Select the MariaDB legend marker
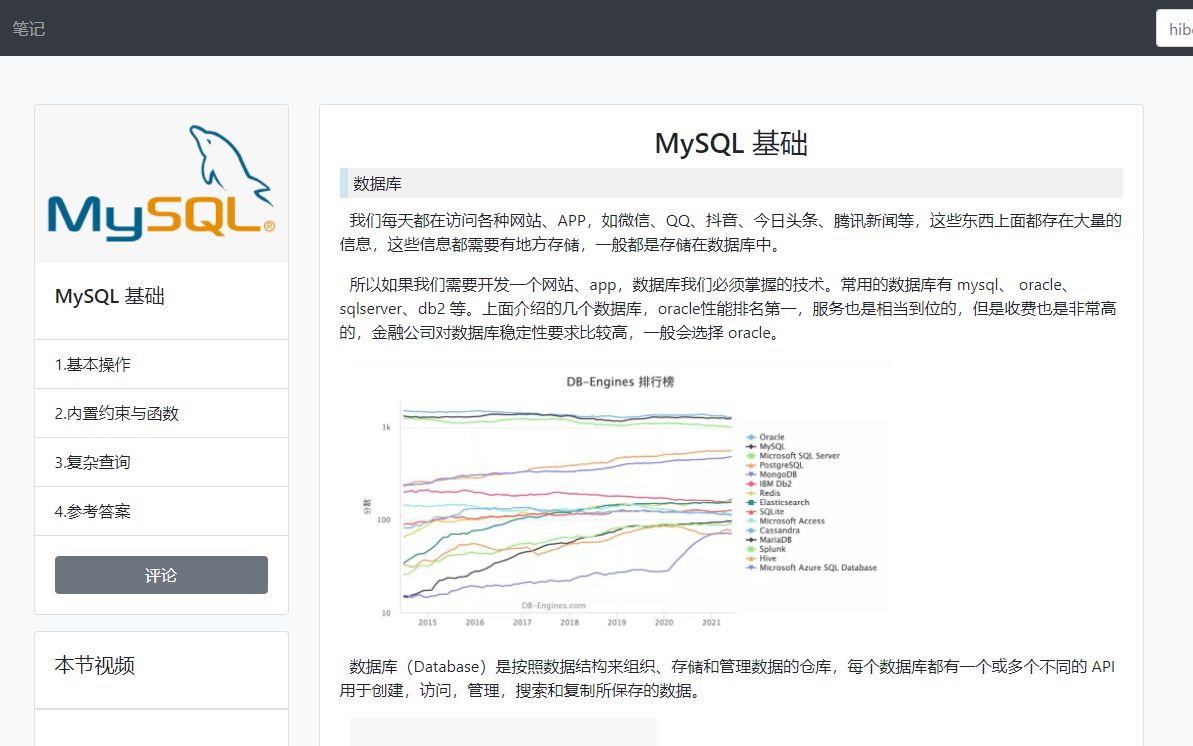Viewport: 1193px width, 746px height. pyautogui.click(x=750, y=539)
